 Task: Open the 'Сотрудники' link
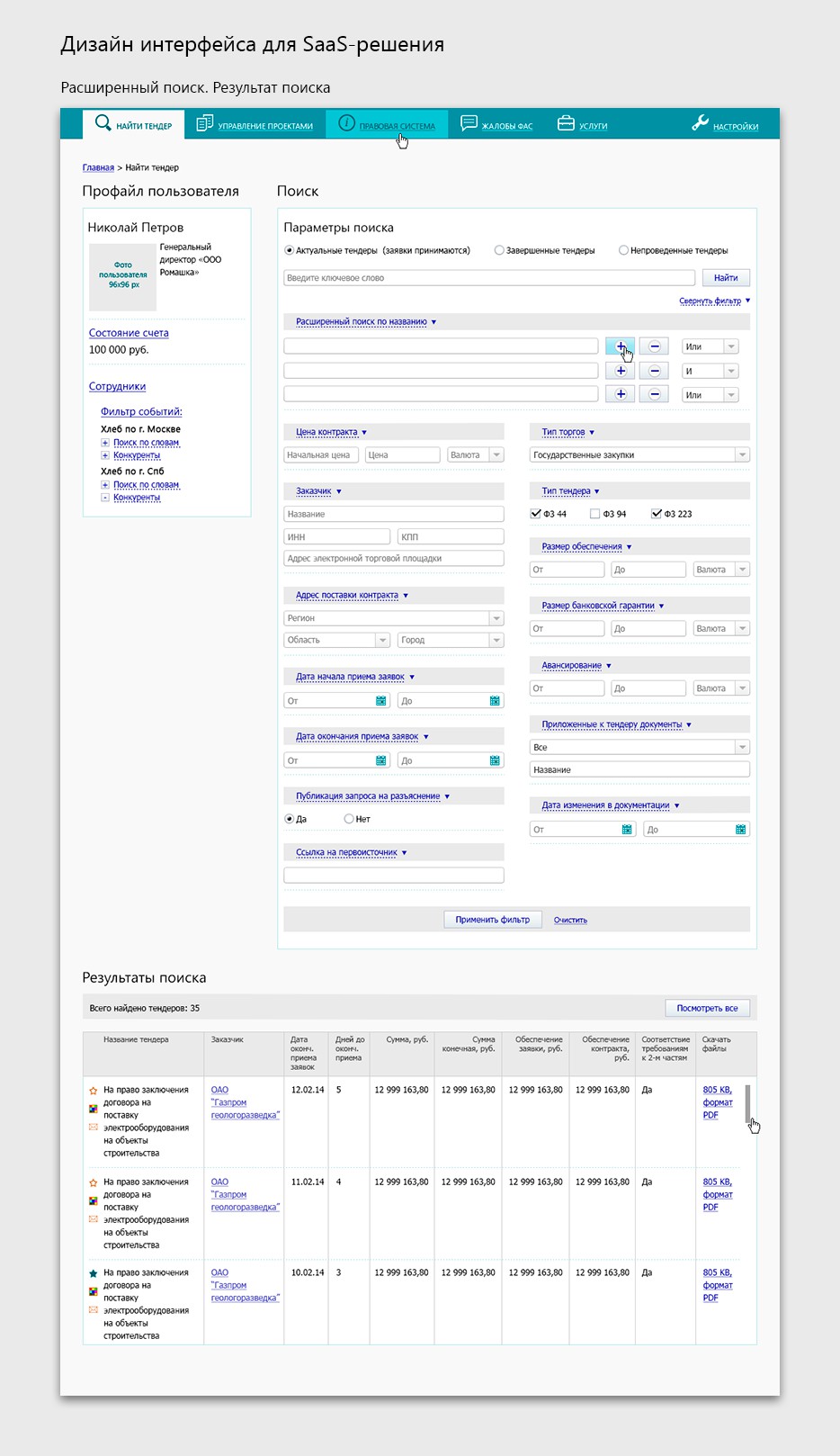point(117,386)
